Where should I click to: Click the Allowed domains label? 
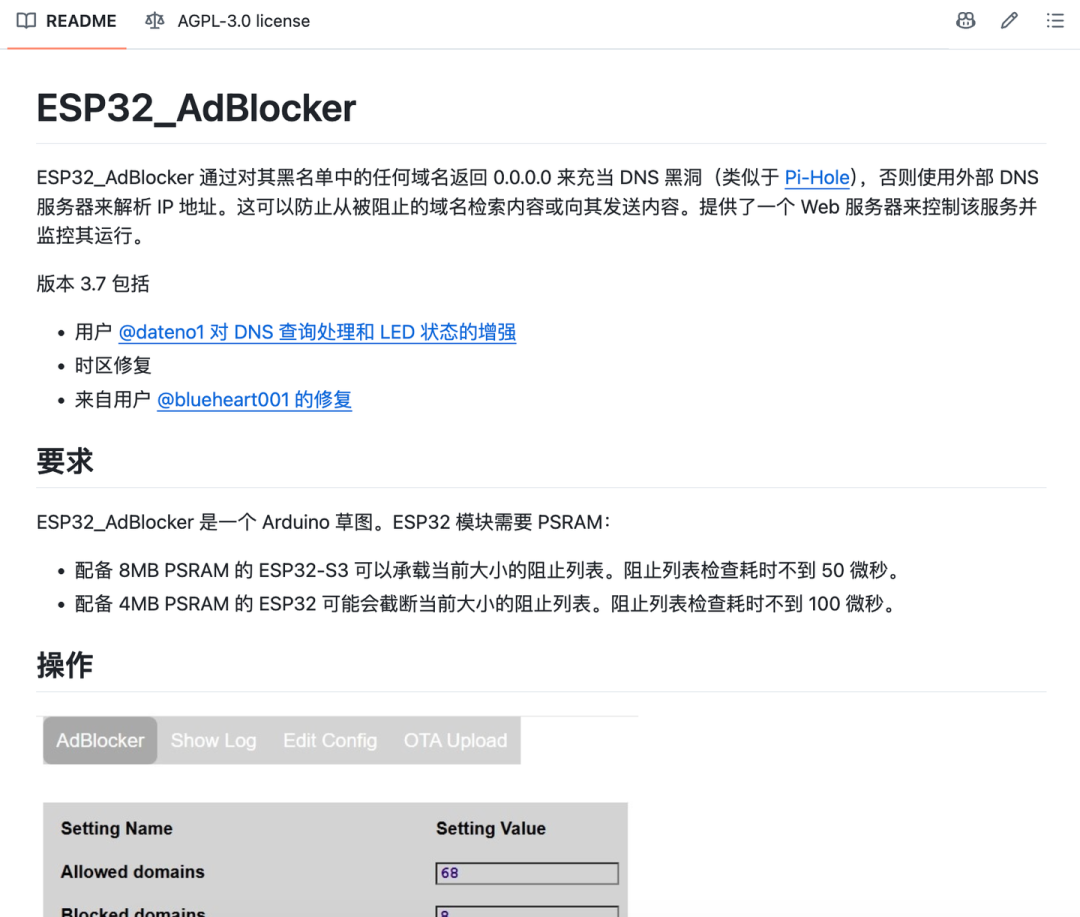point(133,872)
